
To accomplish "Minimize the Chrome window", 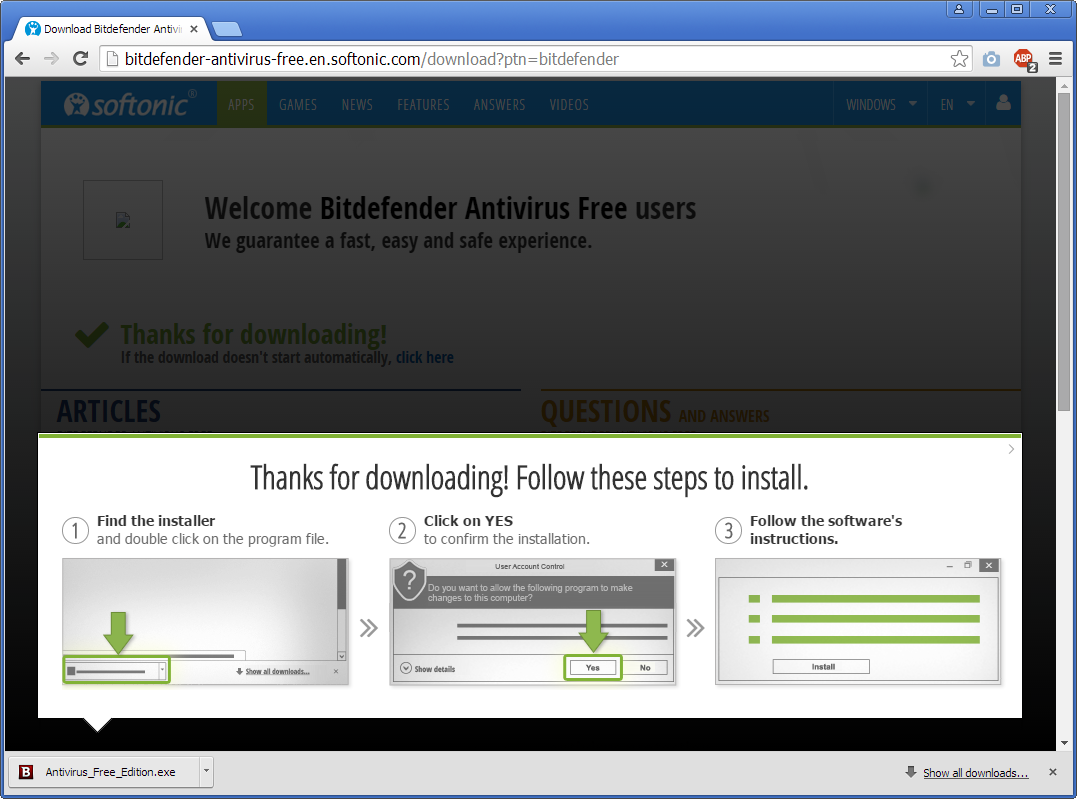I will tap(992, 9).
